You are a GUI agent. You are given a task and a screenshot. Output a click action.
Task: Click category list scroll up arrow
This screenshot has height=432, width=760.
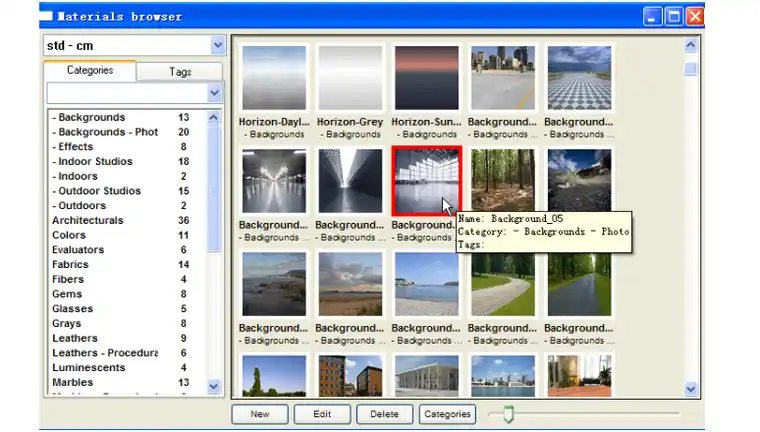point(213,117)
